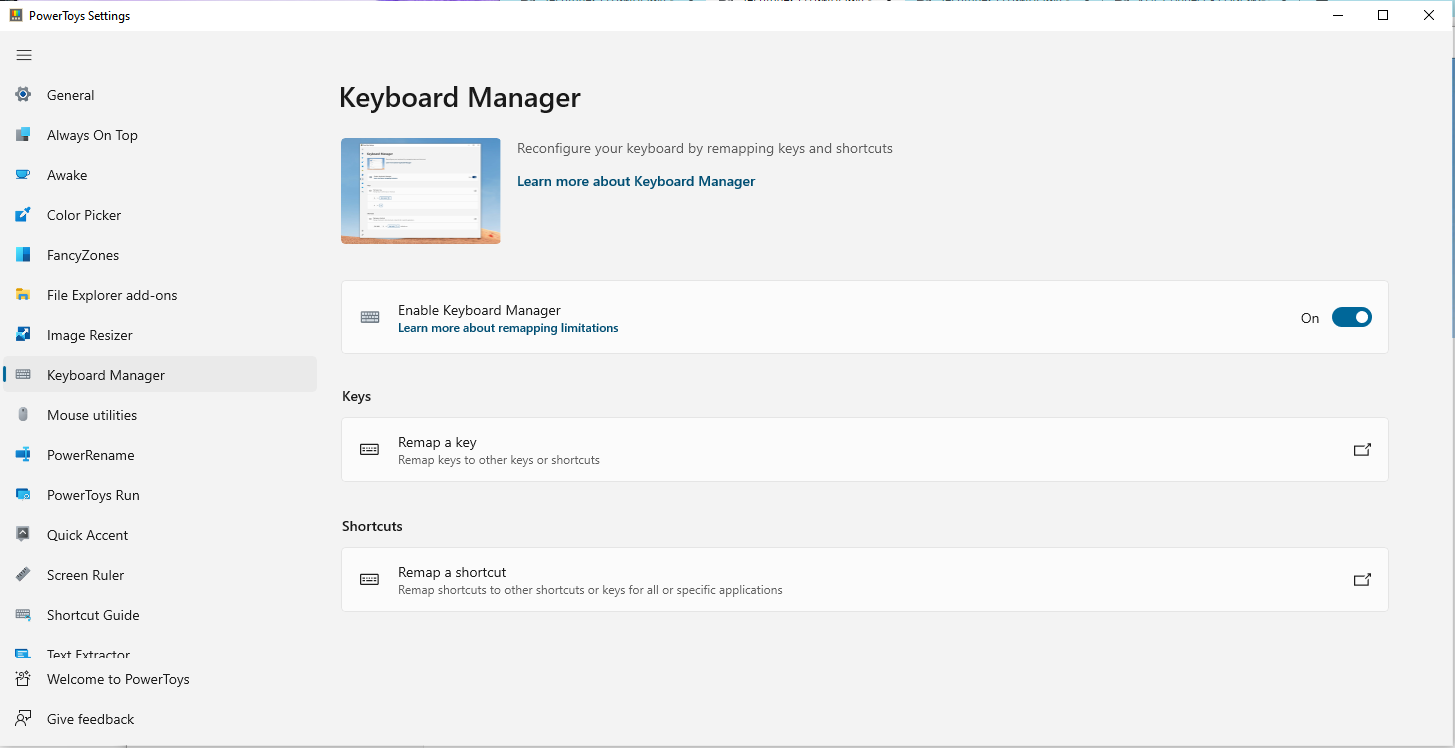Click Give feedback at sidebar bottom
Image resolution: width=1455 pixels, height=748 pixels.
90,719
